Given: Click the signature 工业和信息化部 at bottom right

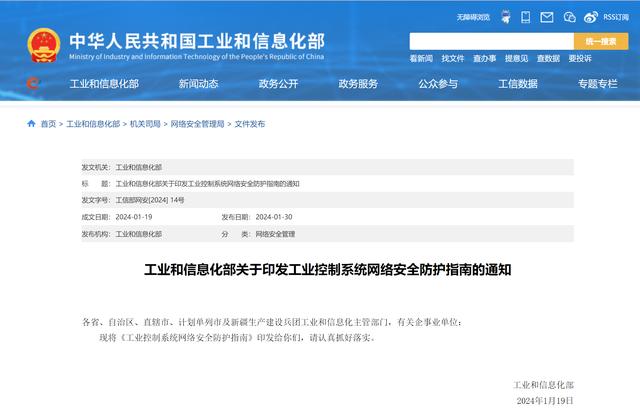Looking at the screenshot, I should click(543, 385).
